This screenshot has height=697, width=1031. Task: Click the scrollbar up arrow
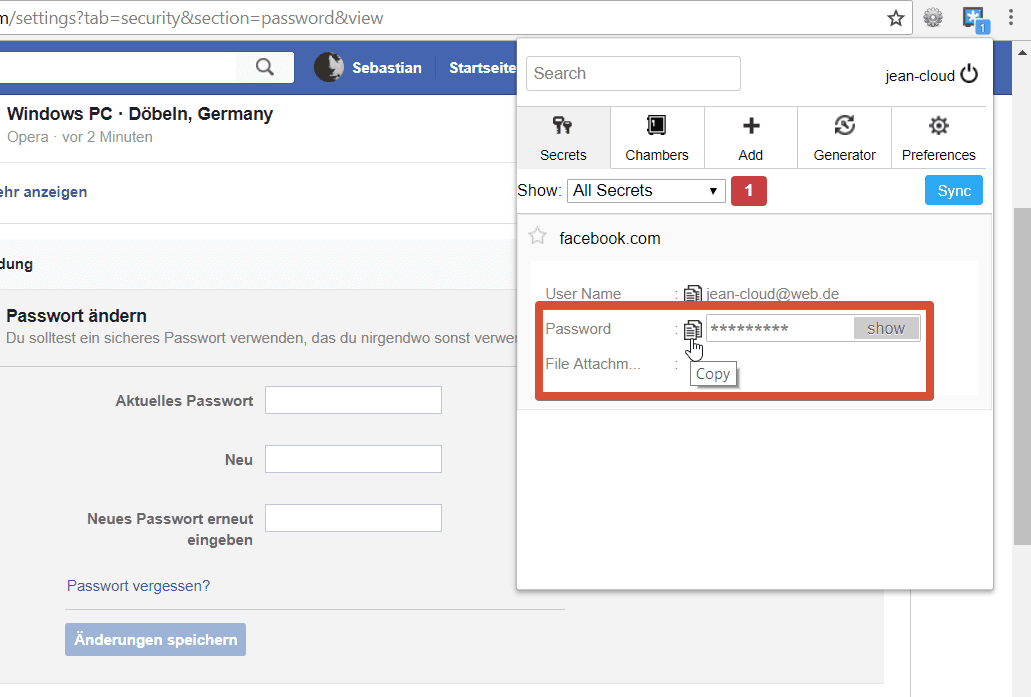pyautogui.click(x=1022, y=53)
